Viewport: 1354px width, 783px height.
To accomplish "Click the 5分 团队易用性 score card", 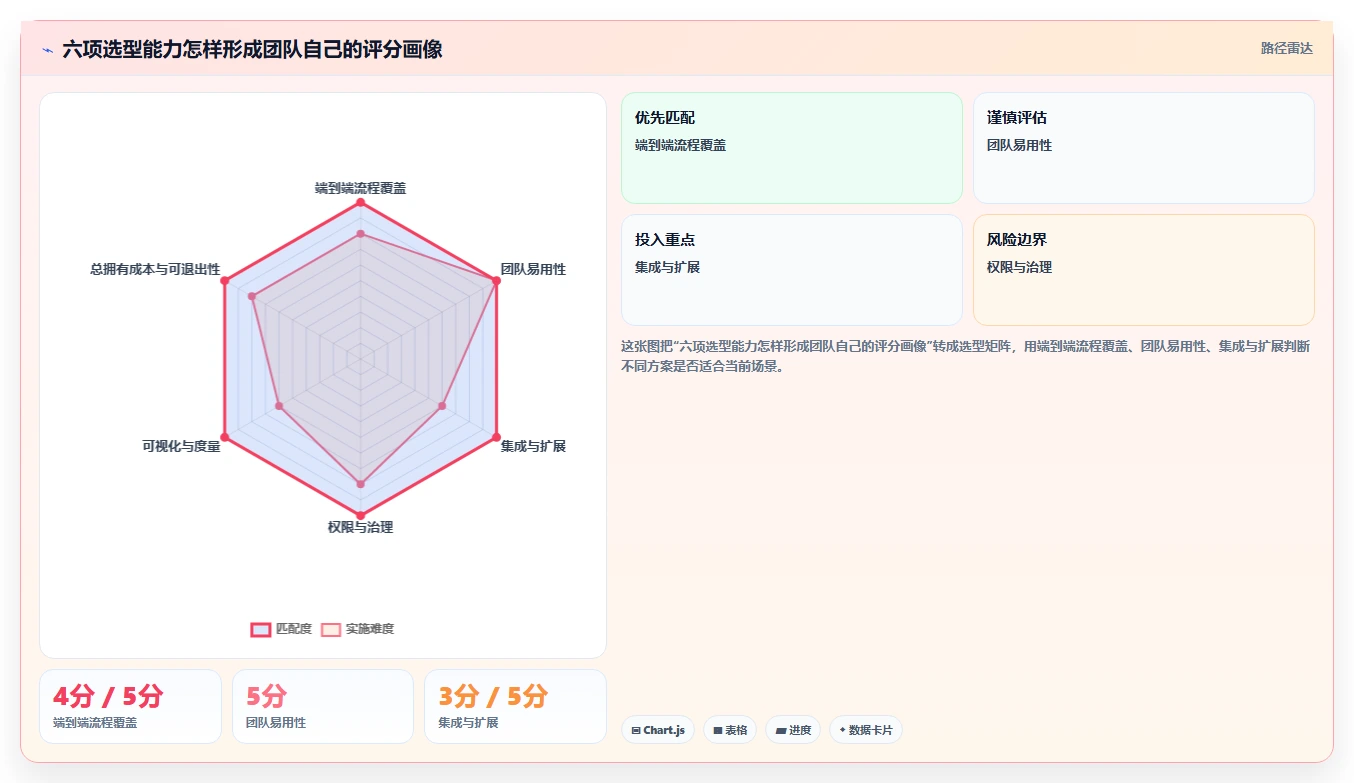I will click(x=323, y=706).
